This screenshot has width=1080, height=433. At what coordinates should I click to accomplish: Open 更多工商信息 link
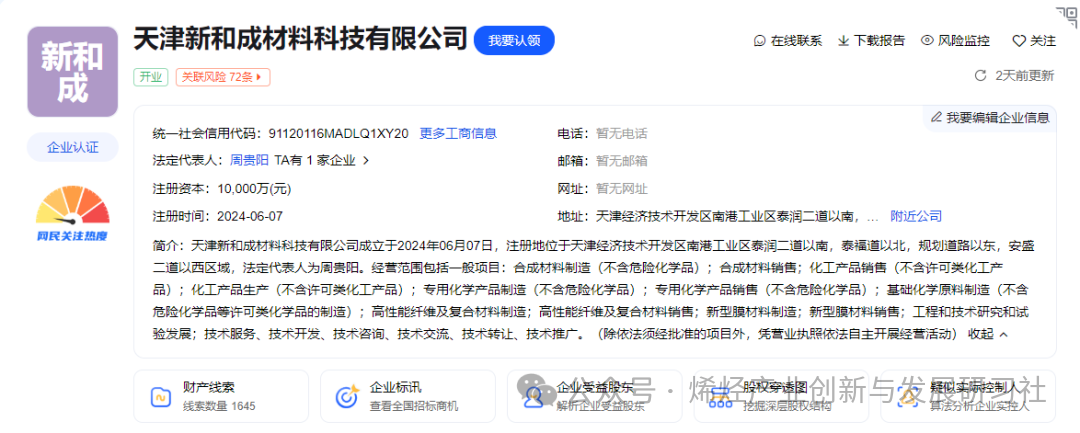click(458, 133)
